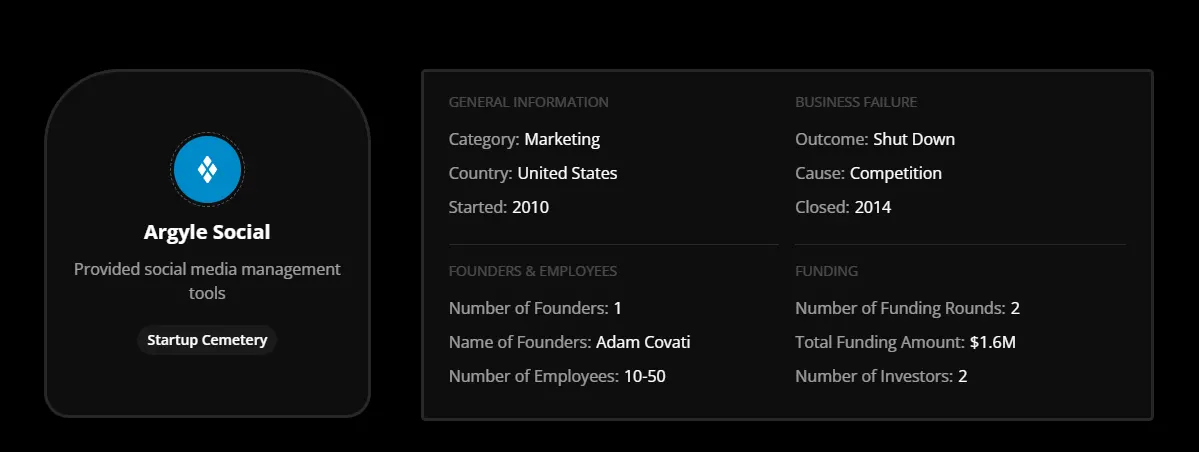Image resolution: width=1199 pixels, height=452 pixels.
Task: Click the 10-50 employees value
Action: pyautogui.click(x=644, y=376)
